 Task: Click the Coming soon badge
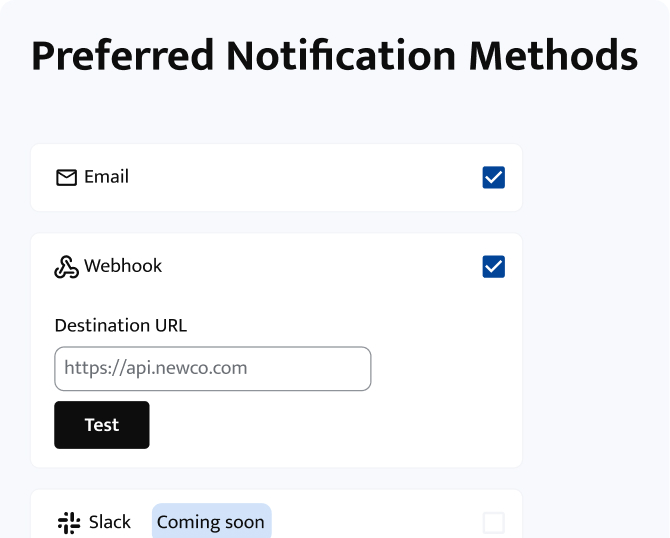point(211,522)
